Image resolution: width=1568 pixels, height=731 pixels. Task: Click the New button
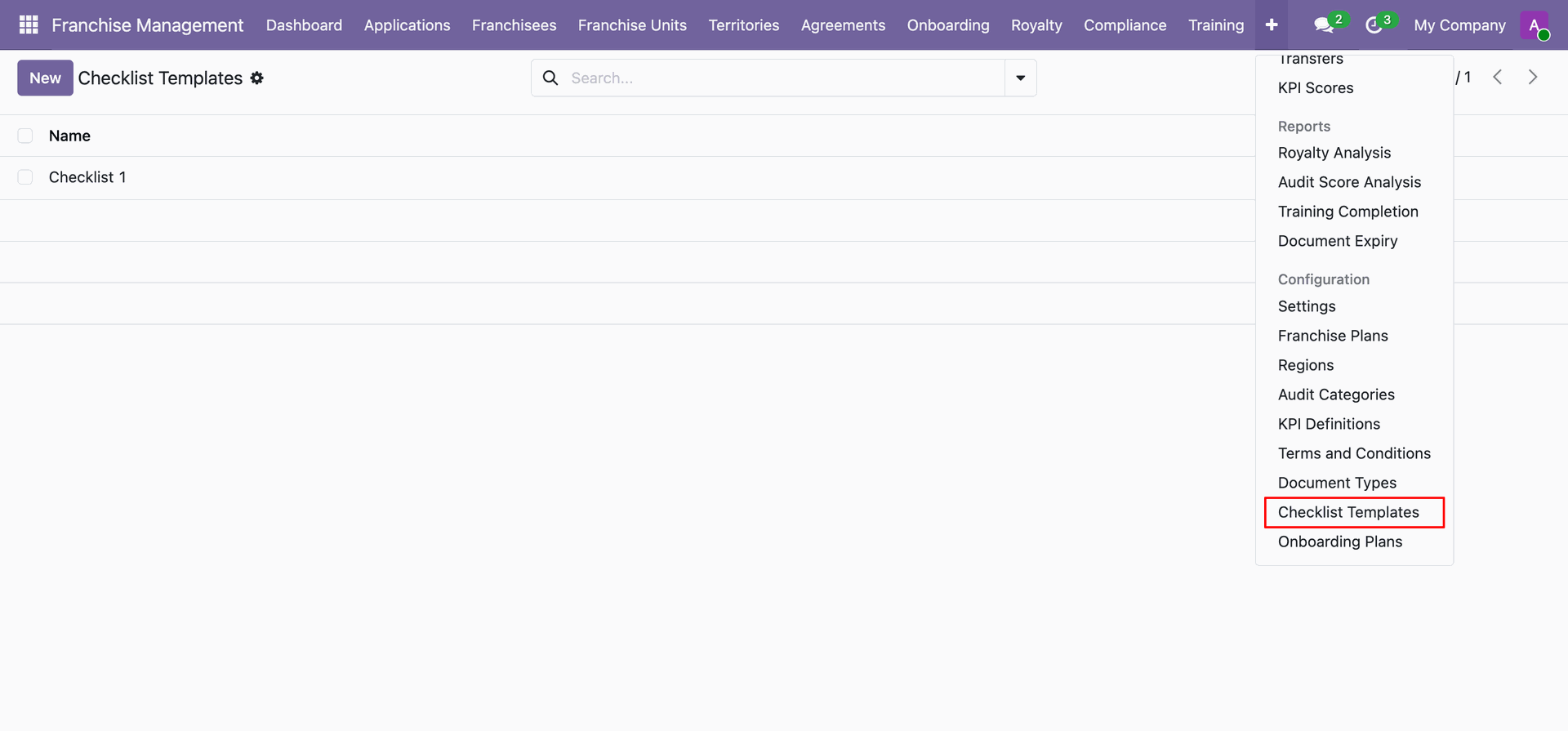coord(45,78)
